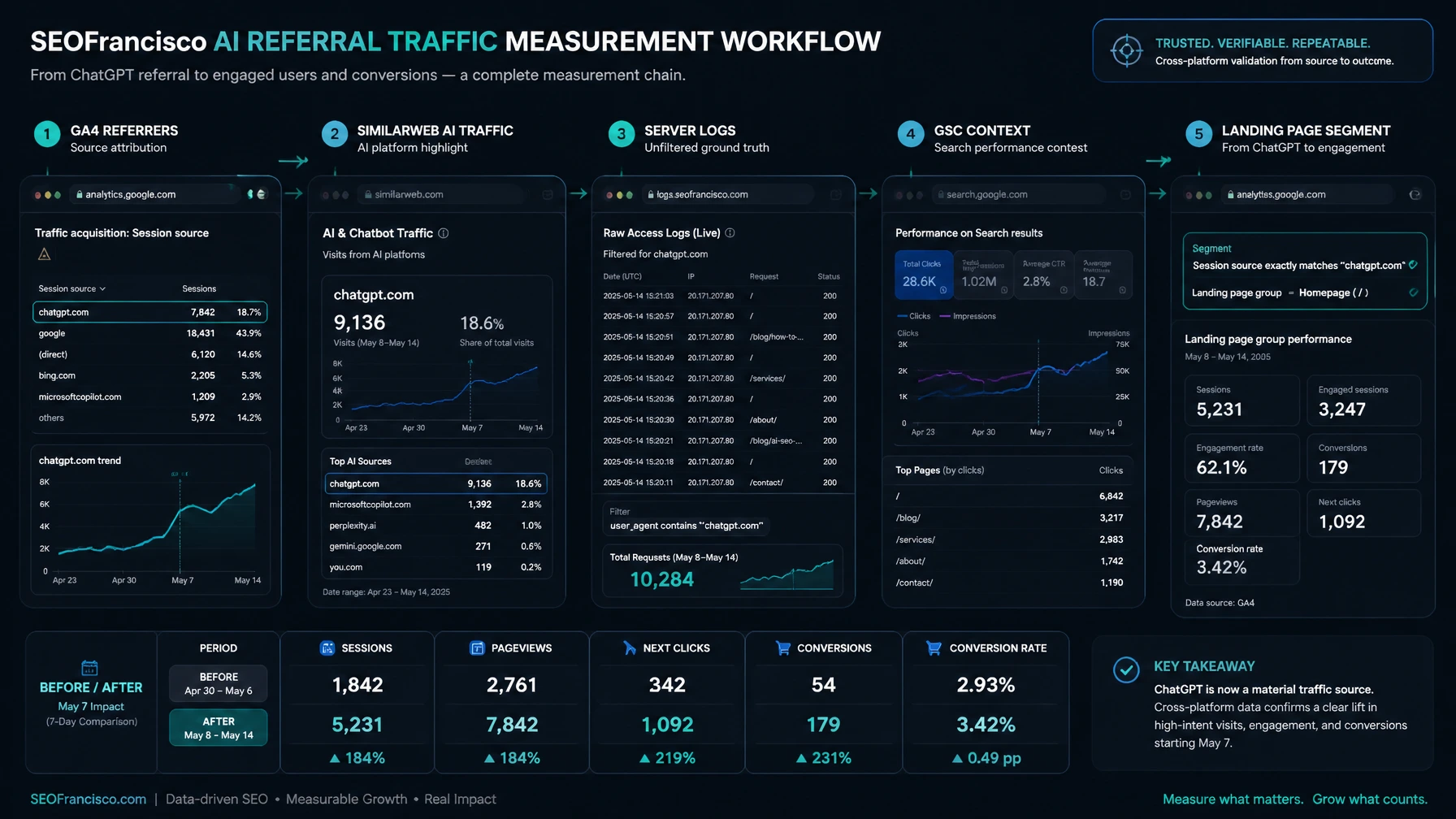Click info icon beside Raw Access Logs (Live)
The width and height of the screenshot is (1456, 819).
point(730,233)
